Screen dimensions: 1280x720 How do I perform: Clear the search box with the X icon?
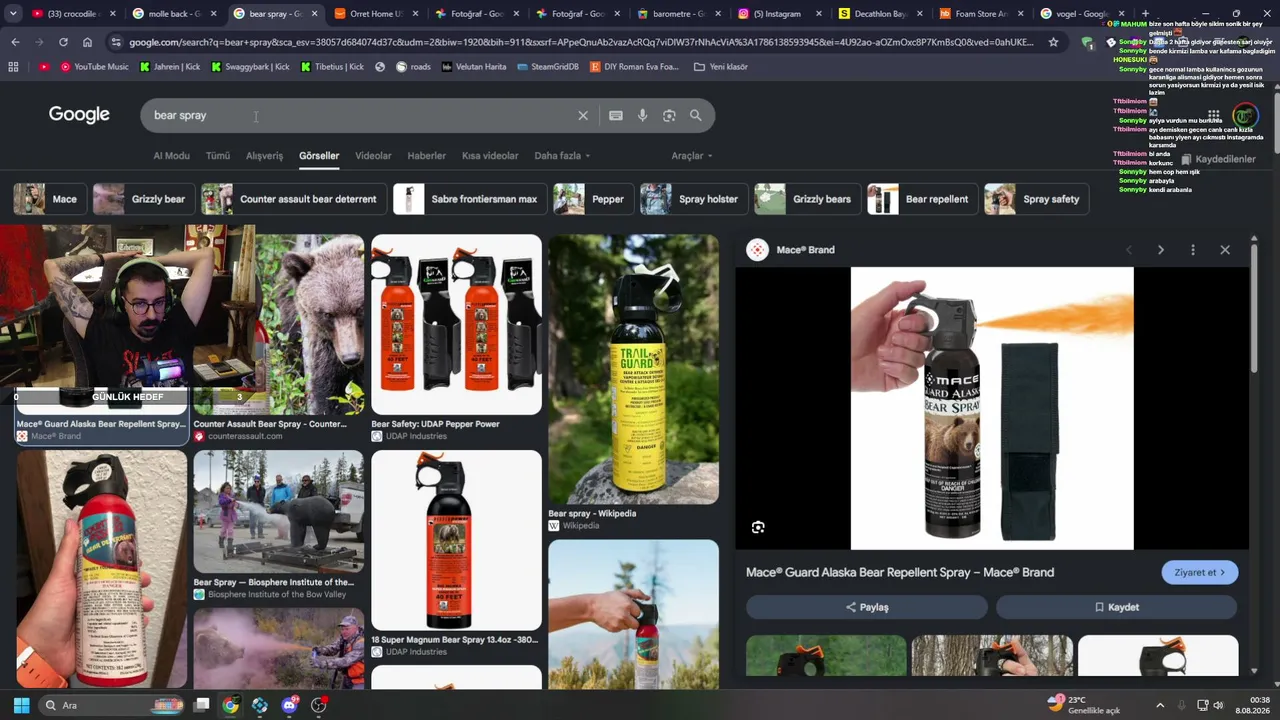coord(583,115)
